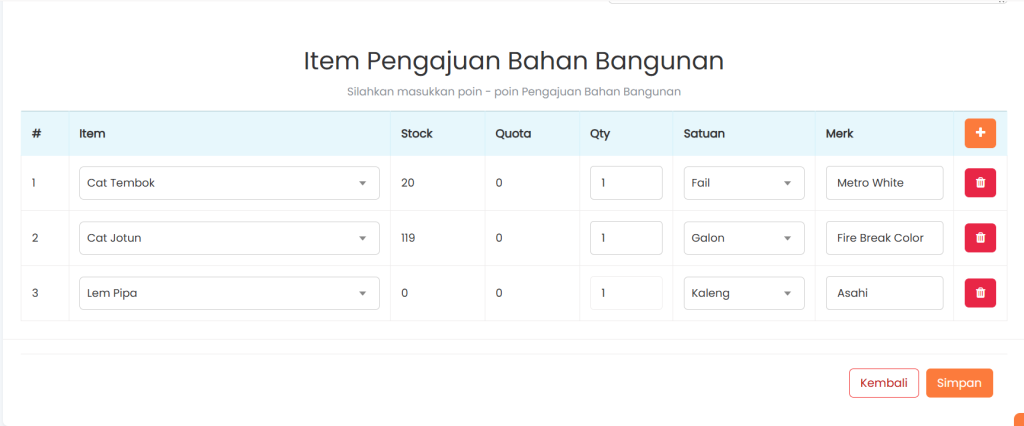Click the Fire Break Color merk field
The image size is (1024, 426).
(885, 238)
